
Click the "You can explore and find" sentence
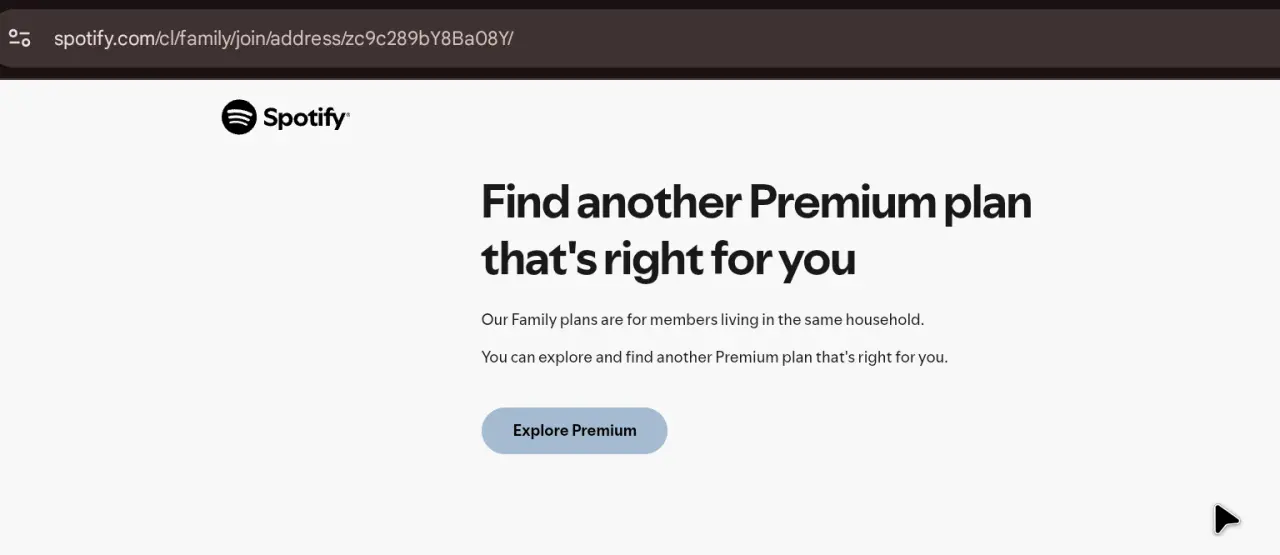[714, 357]
